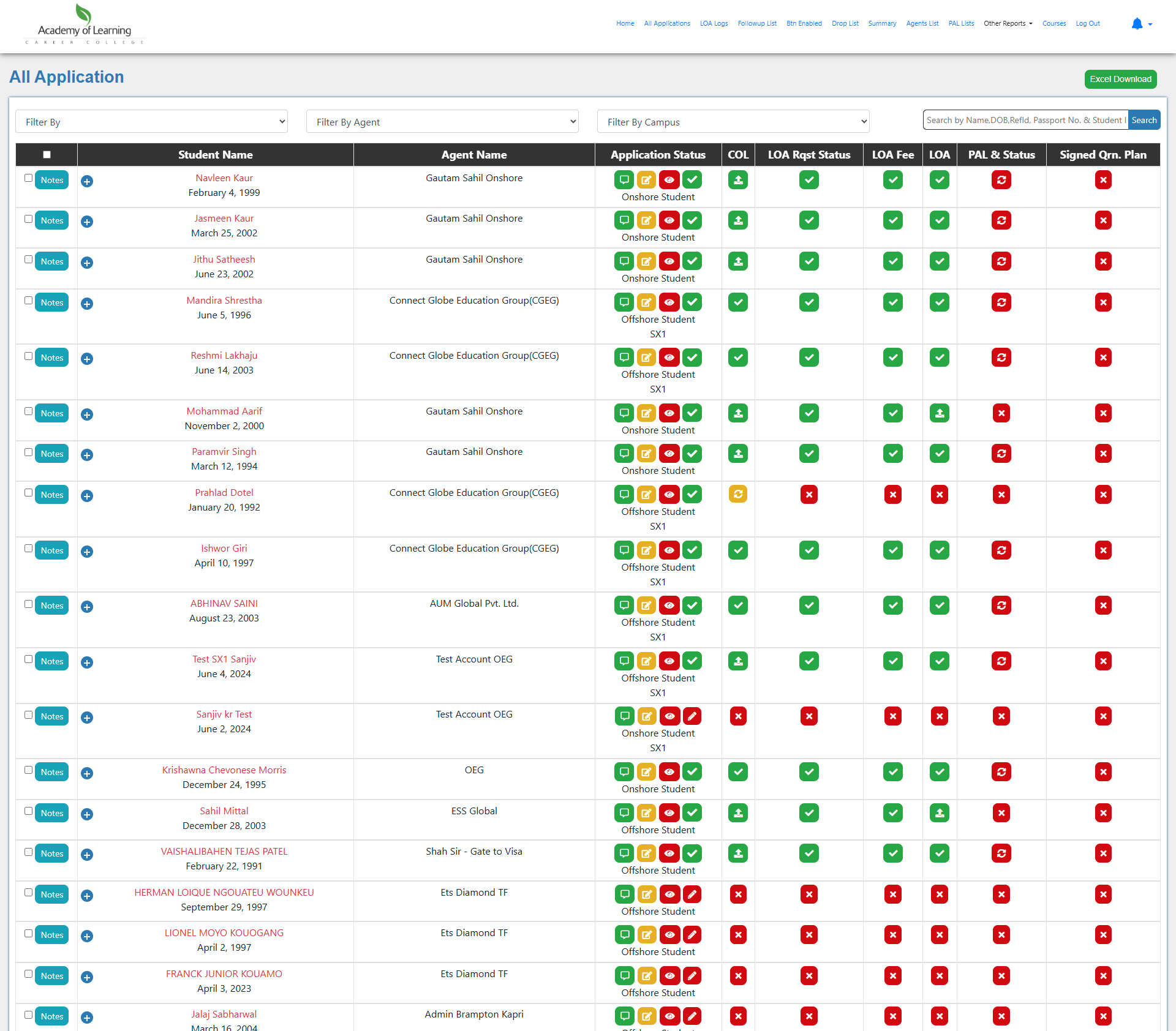Click the PAL refresh icon for Reshmi Lakhaju
The height and width of the screenshot is (1031, 1176).
click(1001, 358)
